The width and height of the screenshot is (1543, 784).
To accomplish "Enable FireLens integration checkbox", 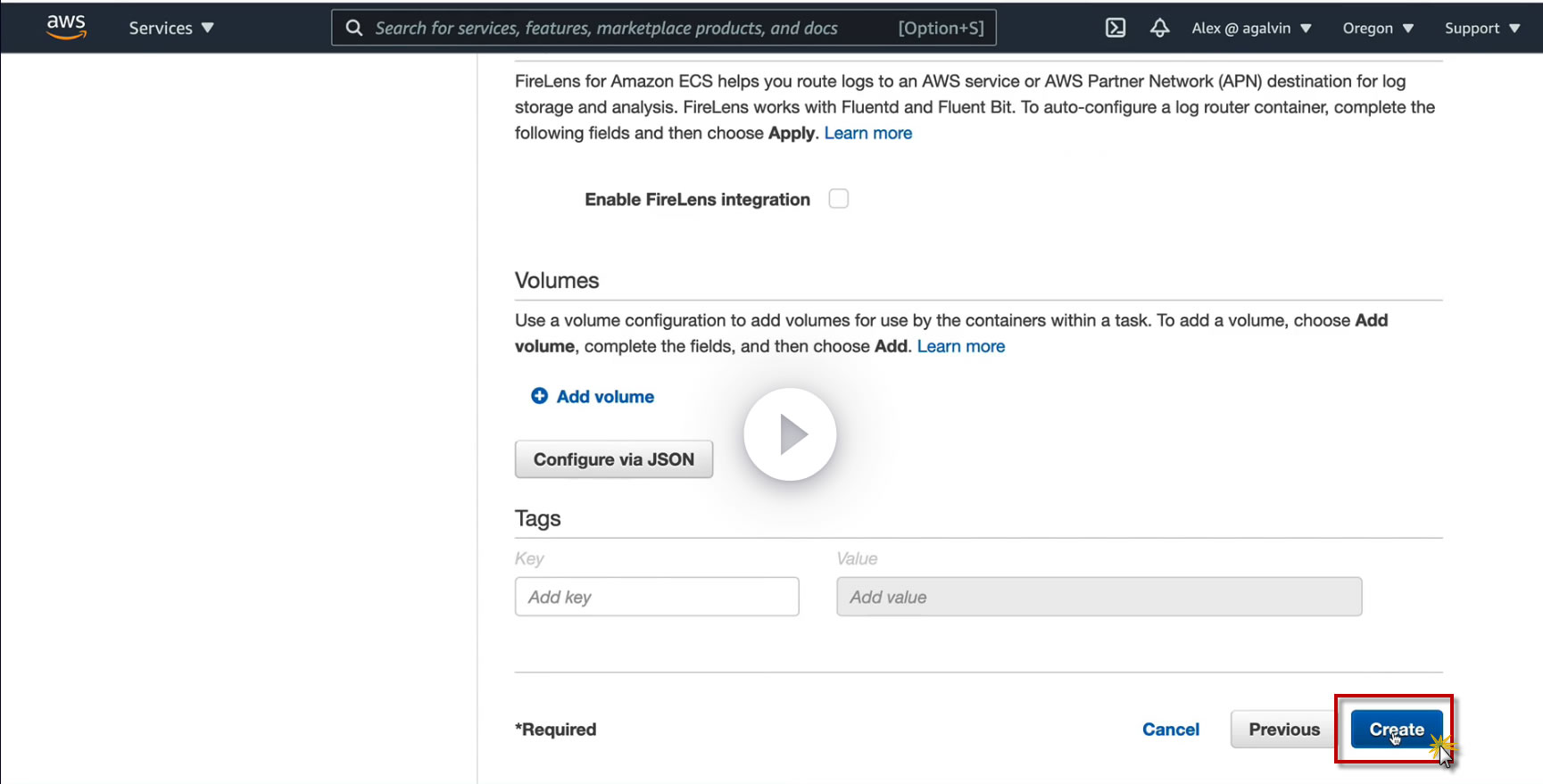I will point(838,199).
